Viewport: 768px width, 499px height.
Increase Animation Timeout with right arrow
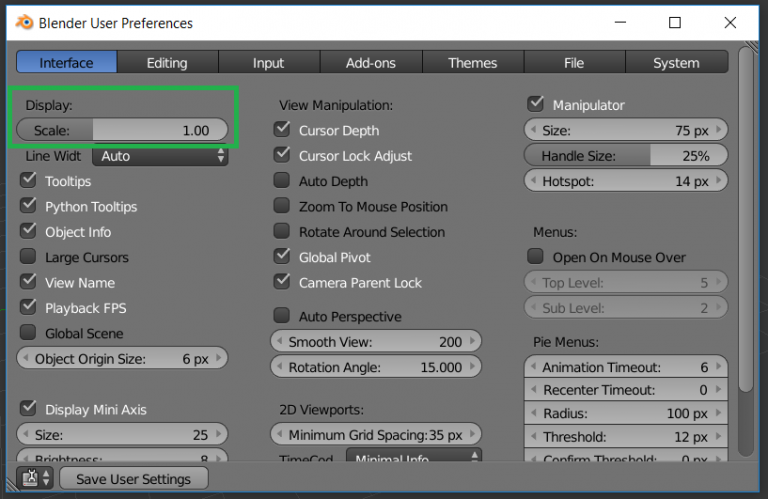(719, 366)
